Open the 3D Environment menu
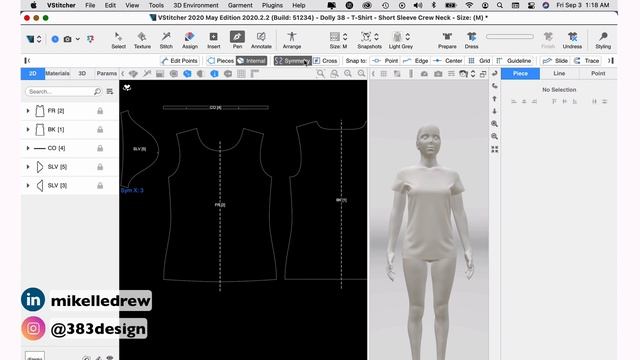Screen dimensions: 640x360 pos(196,5)
